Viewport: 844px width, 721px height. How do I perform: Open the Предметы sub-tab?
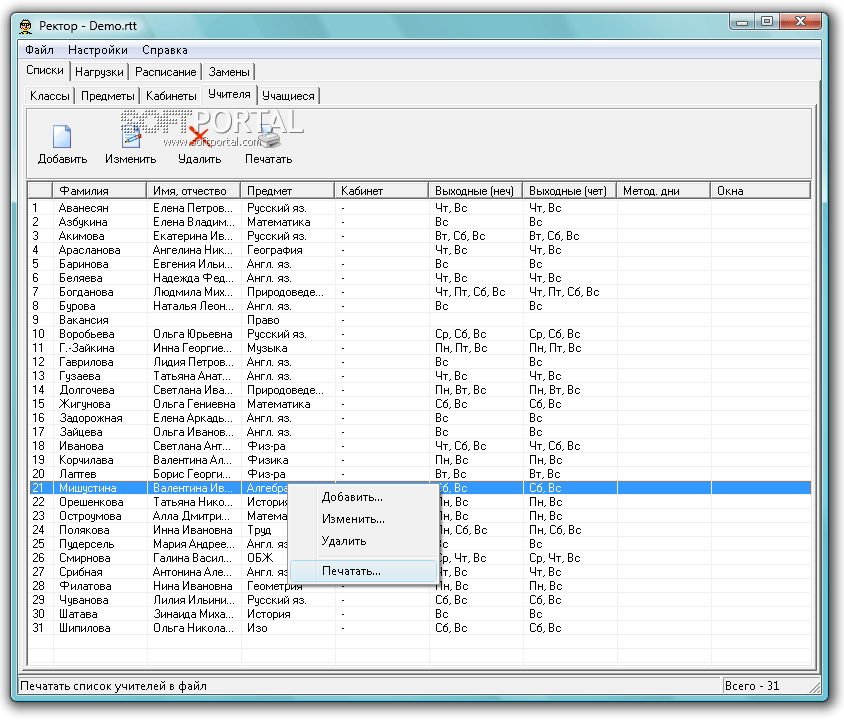click(108, 96)
